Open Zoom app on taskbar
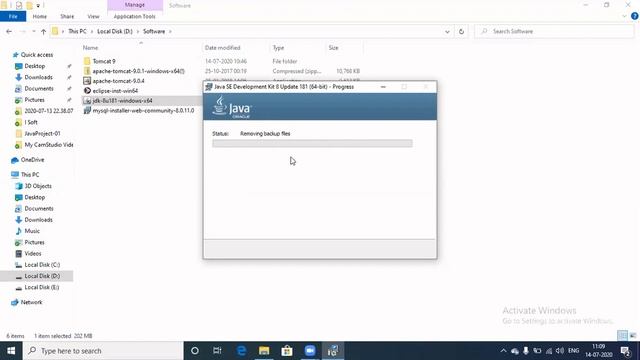Screen dimensions: 640x360 [310, 351]
